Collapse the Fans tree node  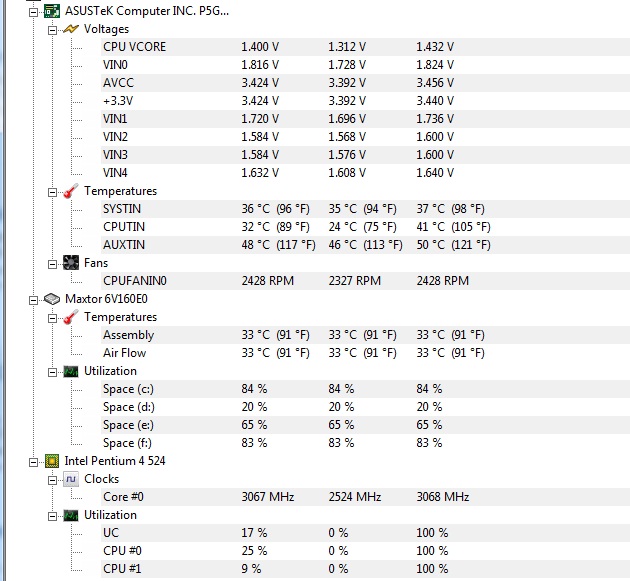53,263
